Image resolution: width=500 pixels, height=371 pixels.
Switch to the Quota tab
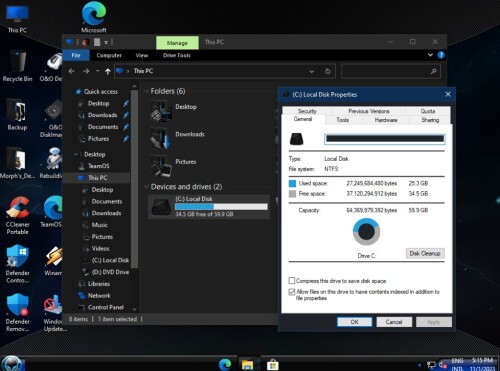428,111
